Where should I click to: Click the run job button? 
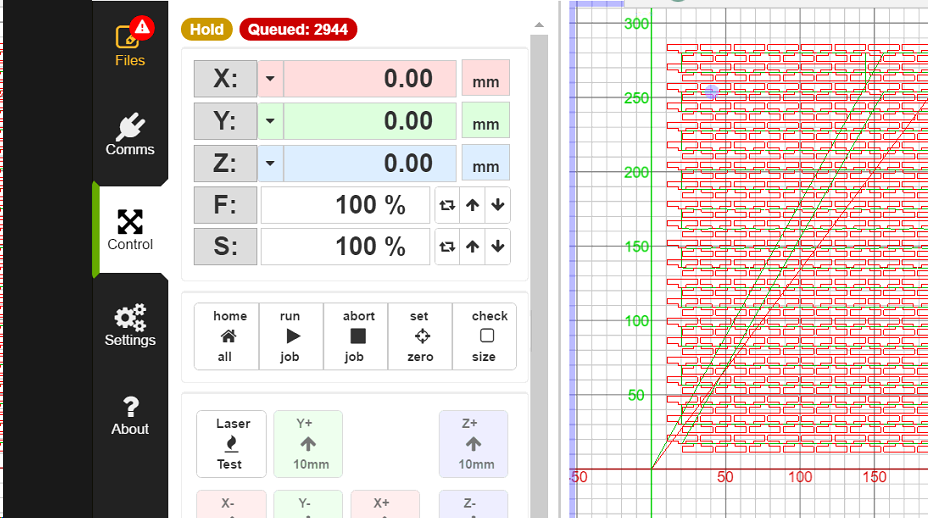click(x=291, y=336)
